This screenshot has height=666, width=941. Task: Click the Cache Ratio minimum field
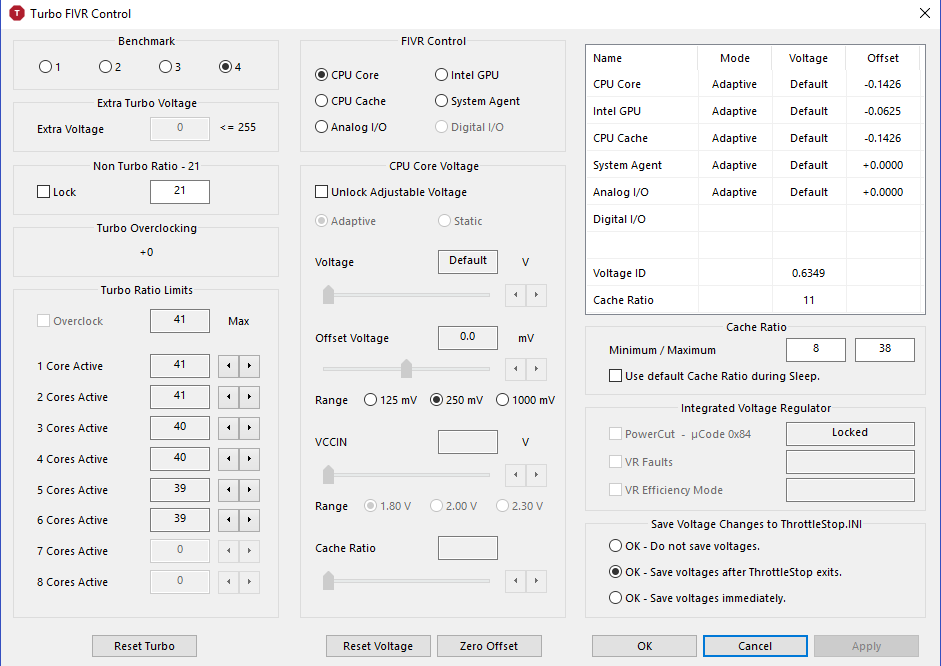pos(816,350)
